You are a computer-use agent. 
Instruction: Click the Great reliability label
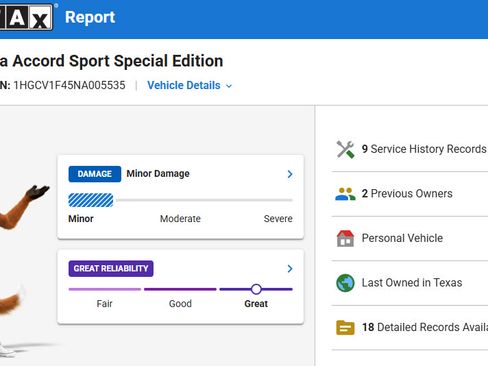coord(256,304)
